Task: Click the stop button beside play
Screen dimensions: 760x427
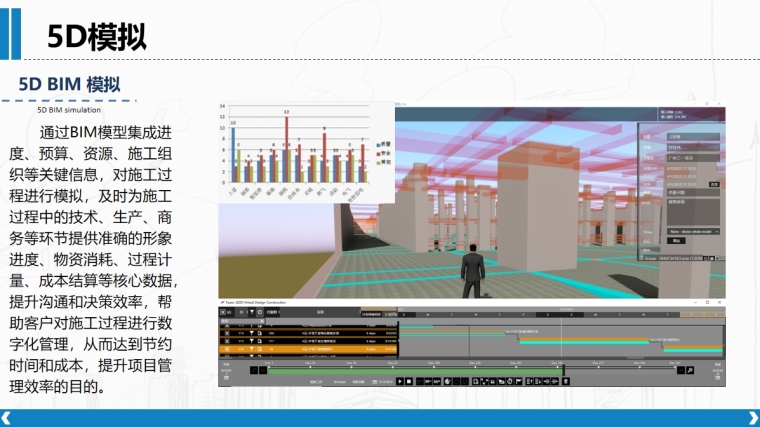Action: tap(409, 381)
